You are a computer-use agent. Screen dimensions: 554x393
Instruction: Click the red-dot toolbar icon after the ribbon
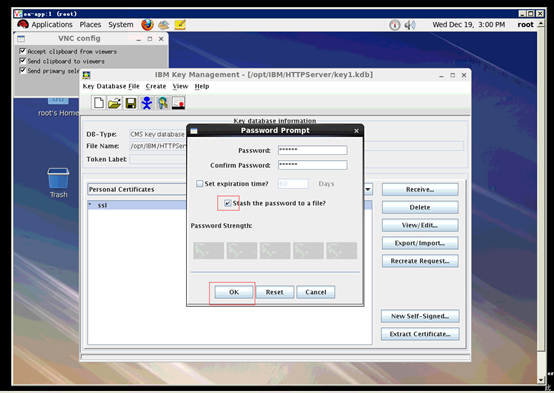click(x=178, y=103)
